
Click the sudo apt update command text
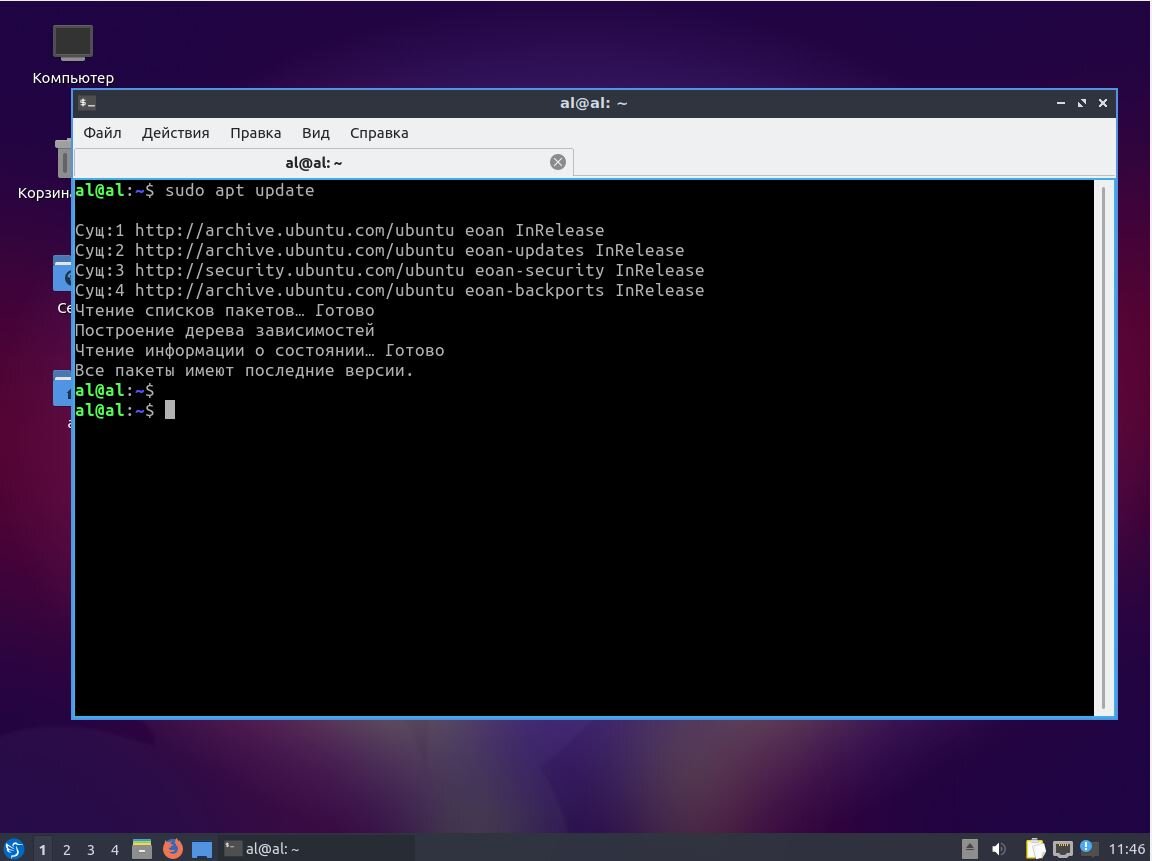(240, 190)
